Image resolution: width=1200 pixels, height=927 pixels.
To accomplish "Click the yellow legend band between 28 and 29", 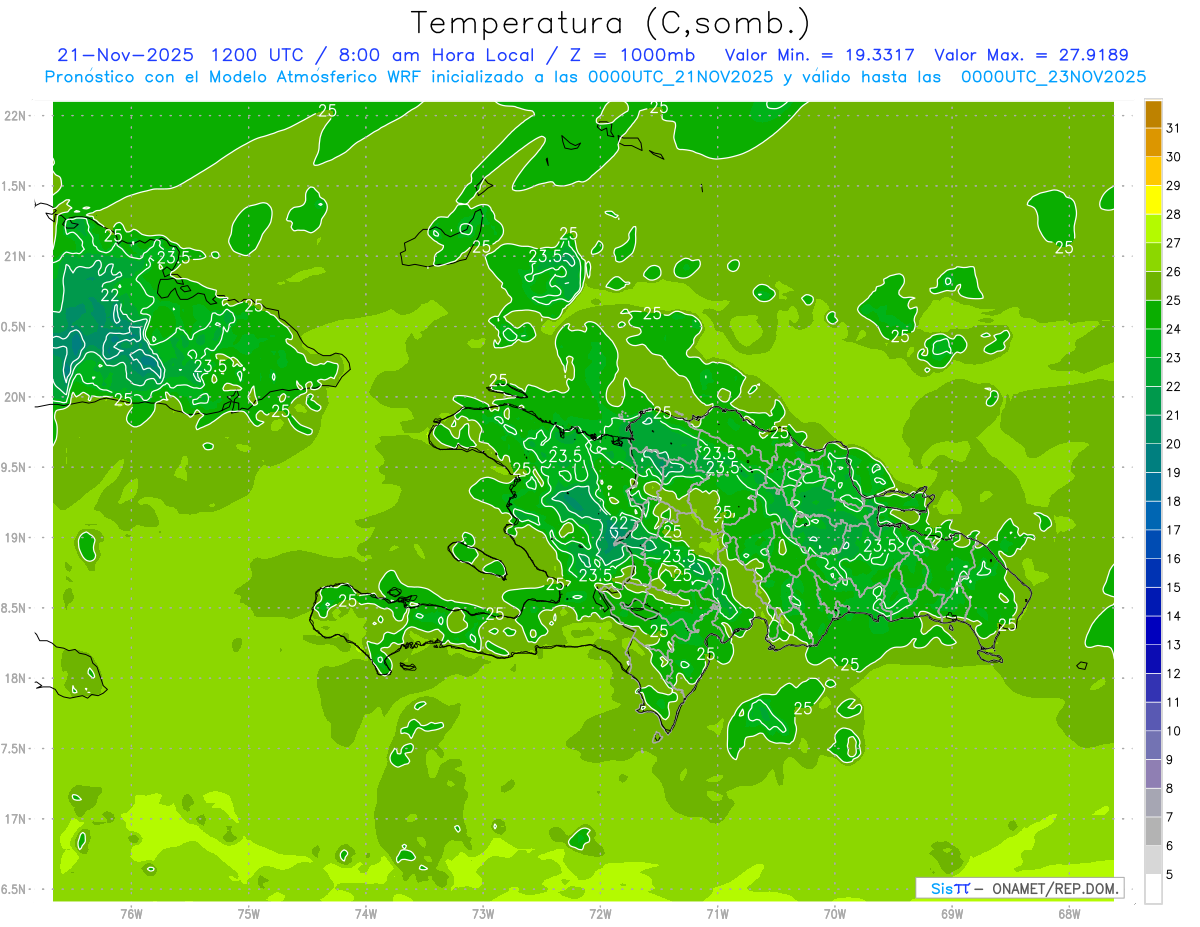I will click(x=1153, y=200).
